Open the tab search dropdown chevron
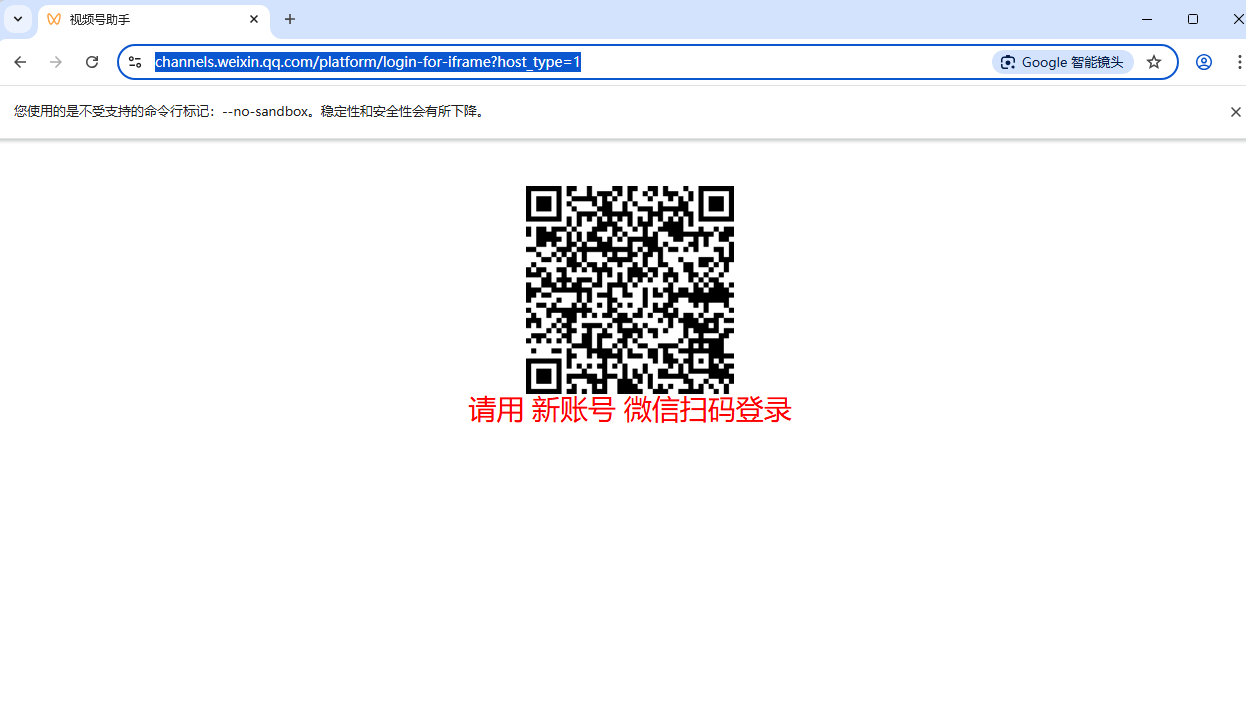 (x=18, y=19)
